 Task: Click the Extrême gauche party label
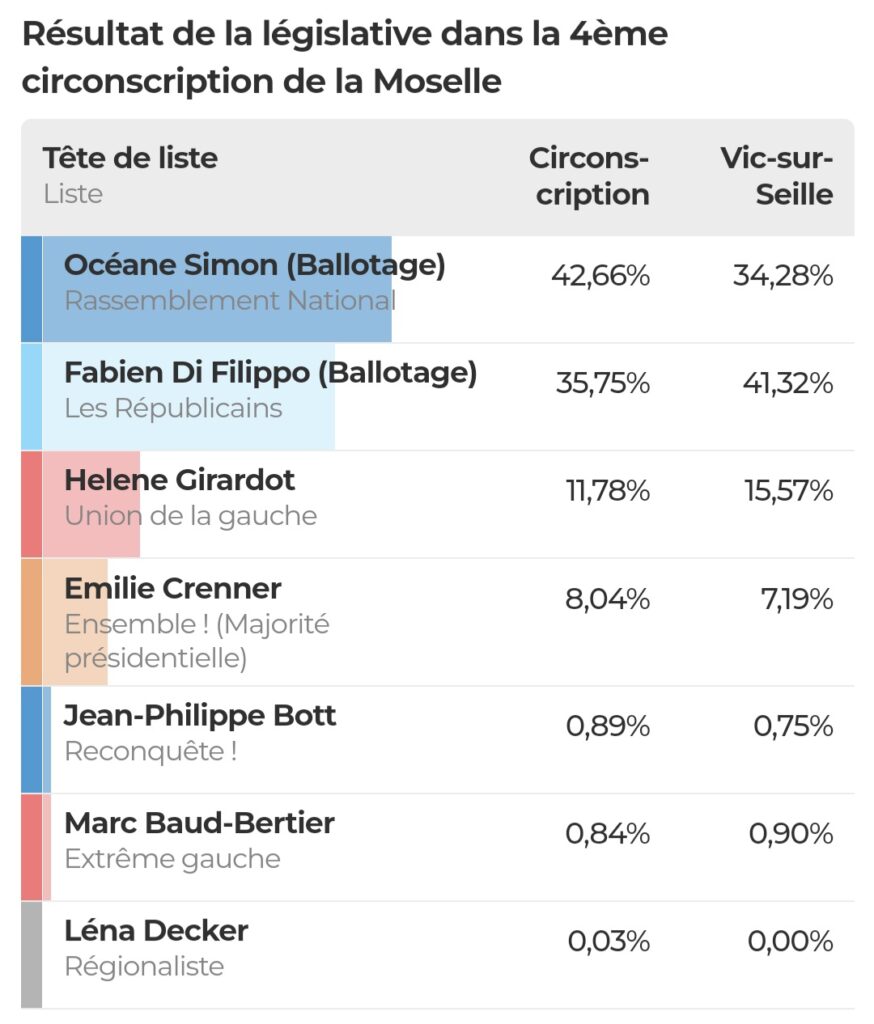tap(172, 859)
